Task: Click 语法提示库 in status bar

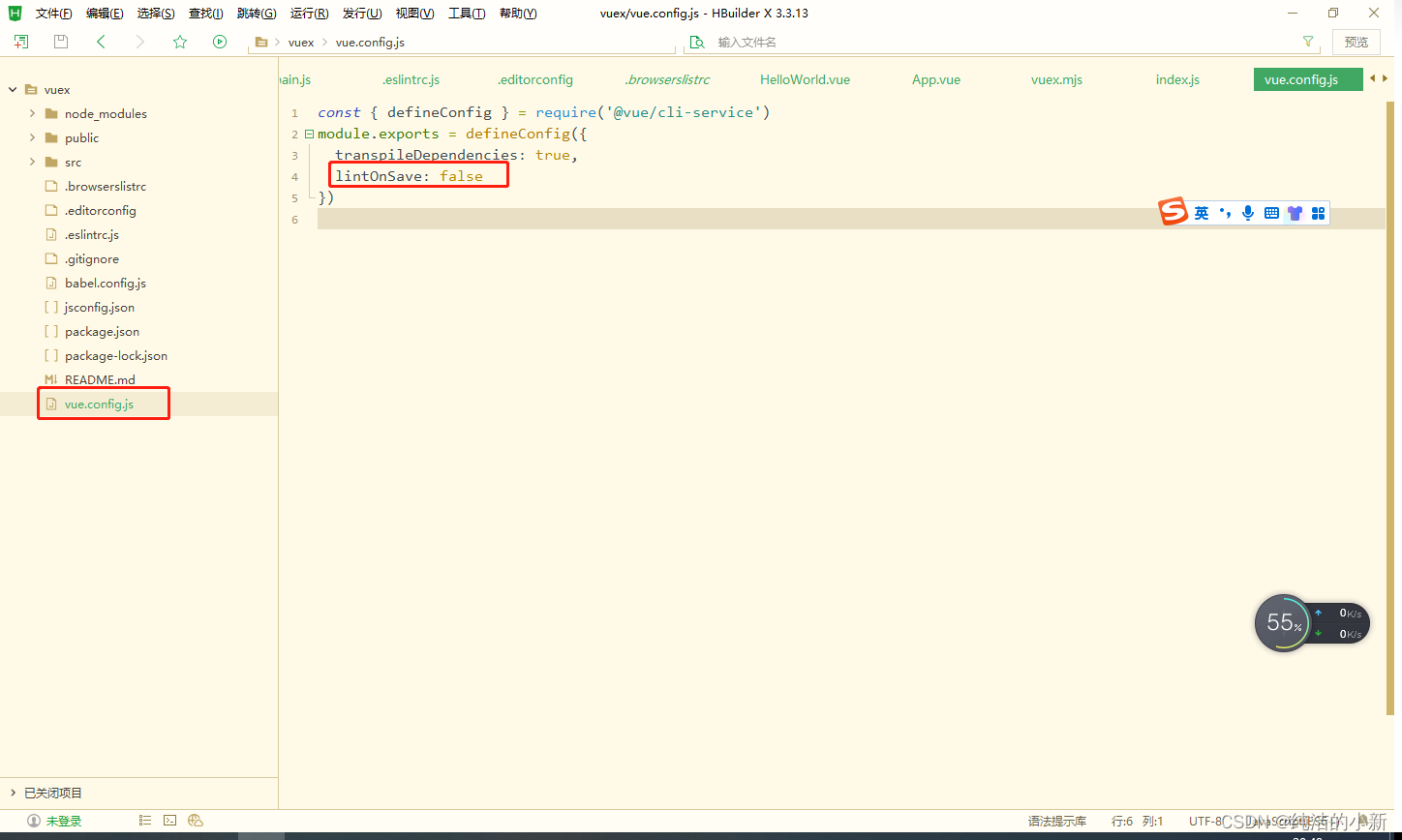Action: coord(1057,821)
